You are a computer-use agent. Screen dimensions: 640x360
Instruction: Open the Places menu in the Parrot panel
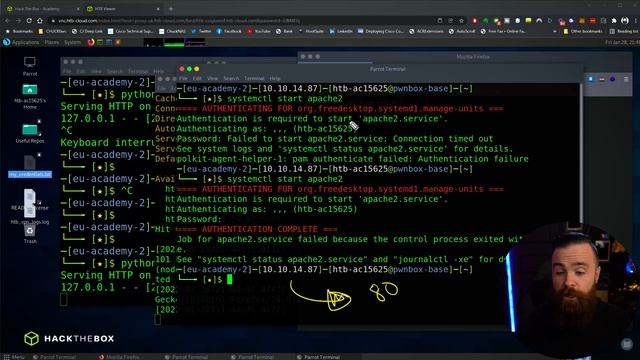coord(52,42)
